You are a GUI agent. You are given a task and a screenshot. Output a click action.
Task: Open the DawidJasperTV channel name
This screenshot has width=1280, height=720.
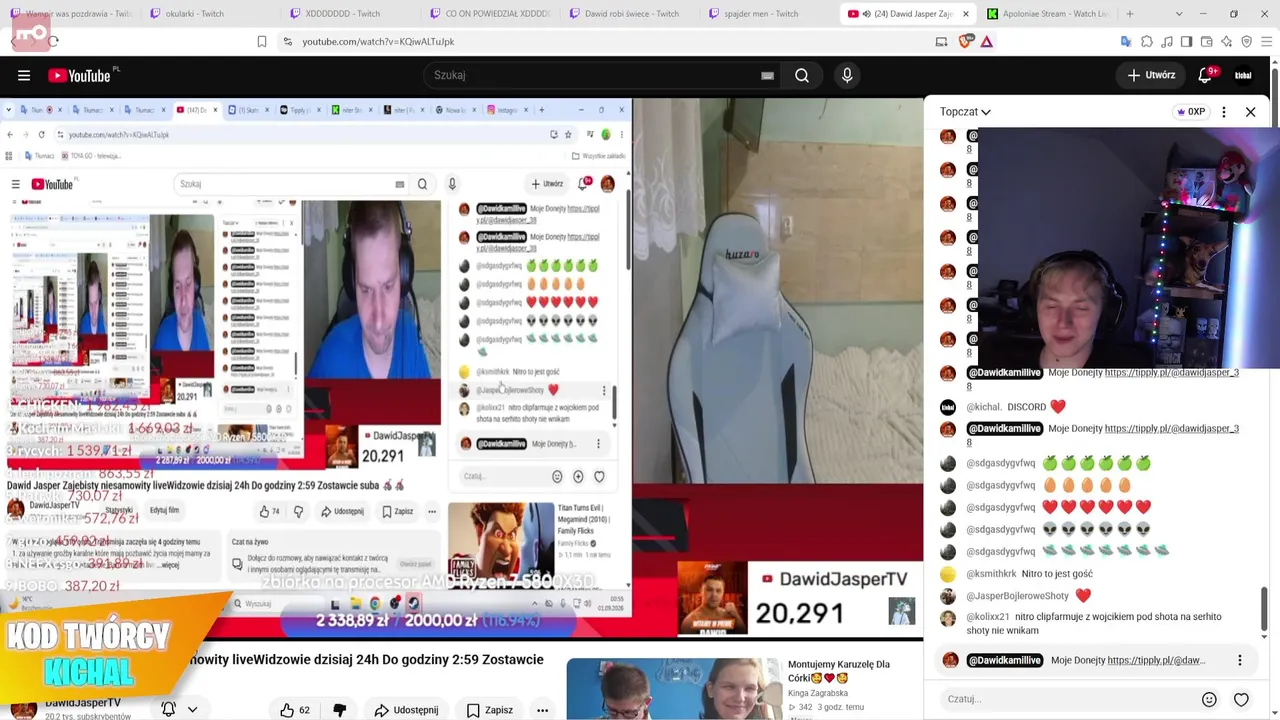(83, 704)
